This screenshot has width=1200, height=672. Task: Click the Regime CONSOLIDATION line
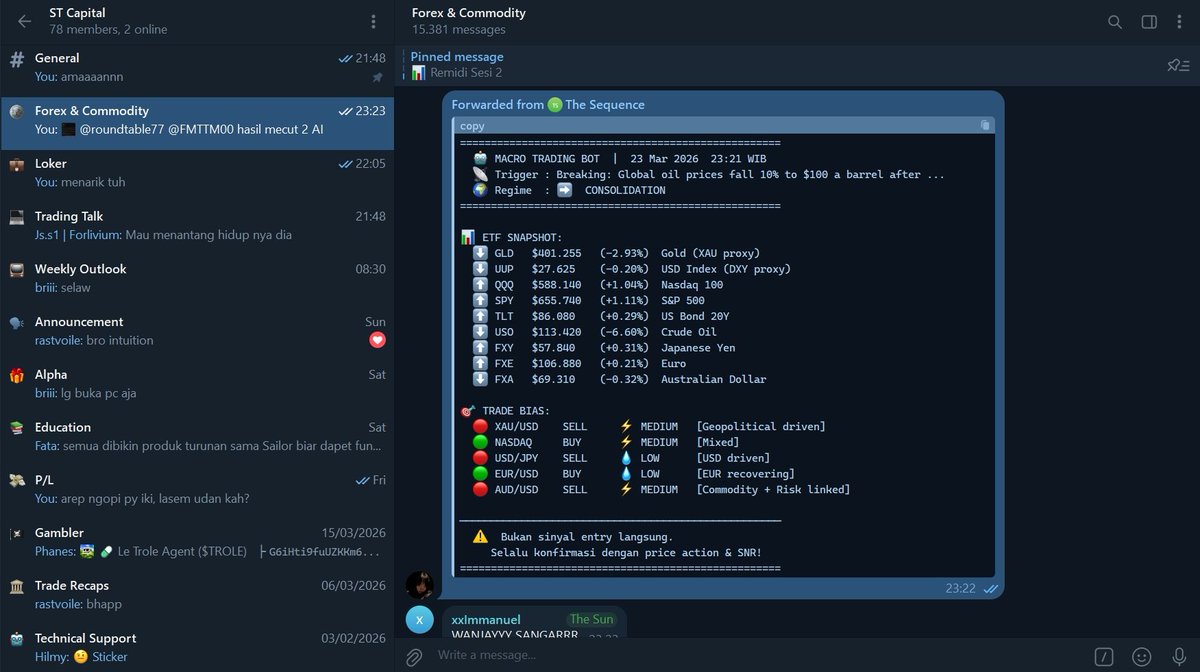tap(569, 190)
